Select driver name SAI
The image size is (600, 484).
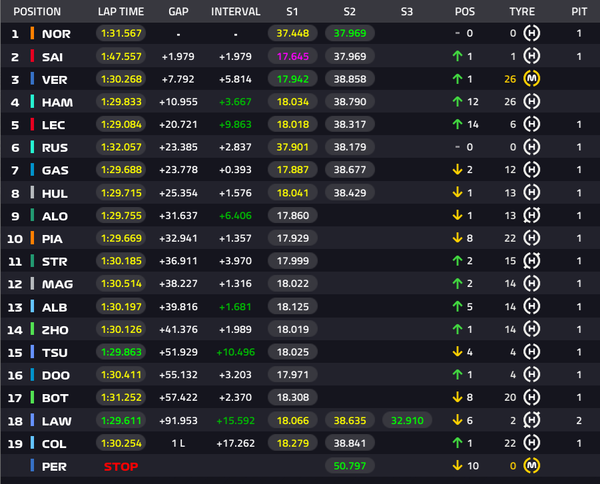point(53,56)
